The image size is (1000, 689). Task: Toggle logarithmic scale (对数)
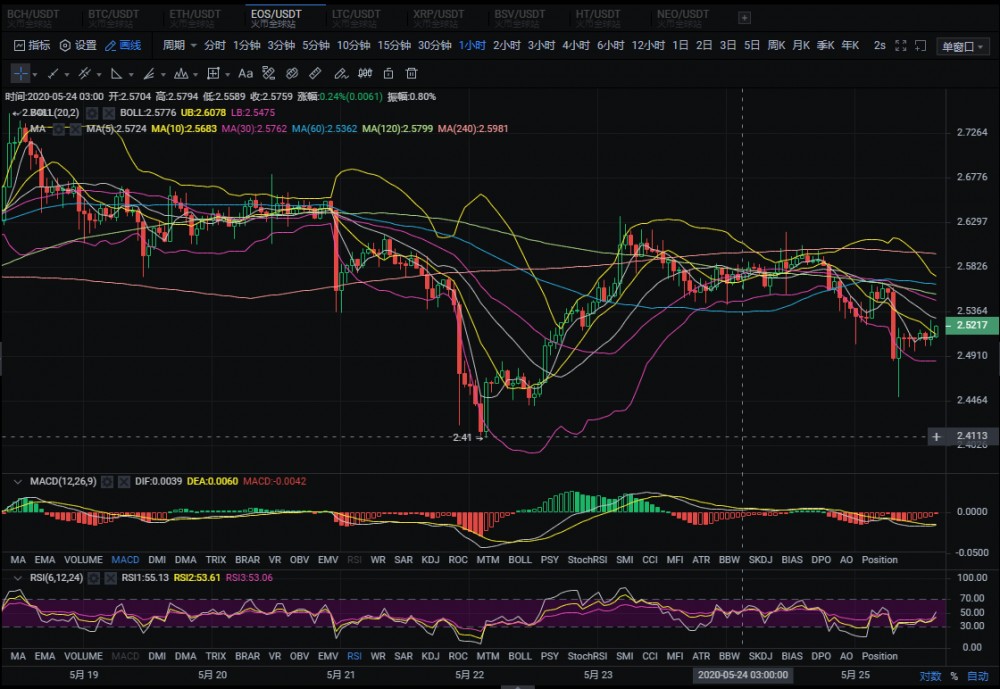[931, 676]
